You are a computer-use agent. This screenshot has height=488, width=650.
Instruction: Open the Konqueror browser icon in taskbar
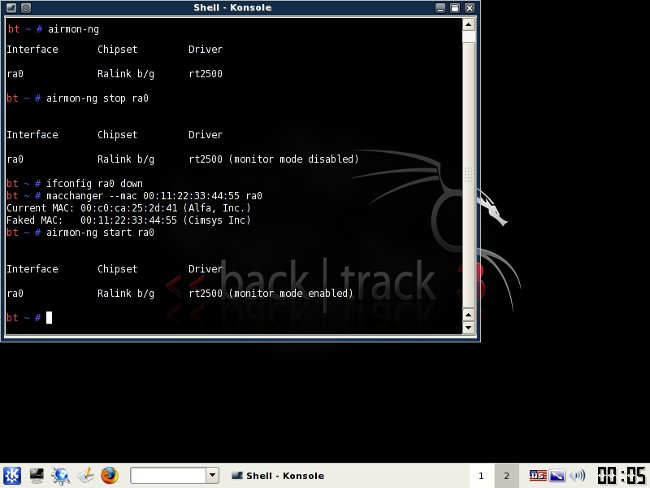coord(61,476)
